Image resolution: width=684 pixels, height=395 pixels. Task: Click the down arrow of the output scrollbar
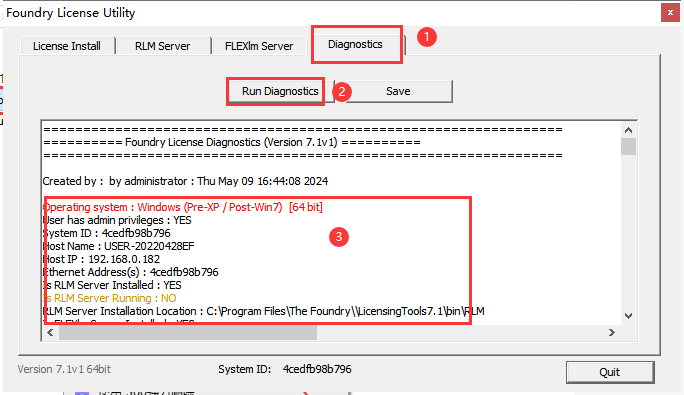click(628, 316)
